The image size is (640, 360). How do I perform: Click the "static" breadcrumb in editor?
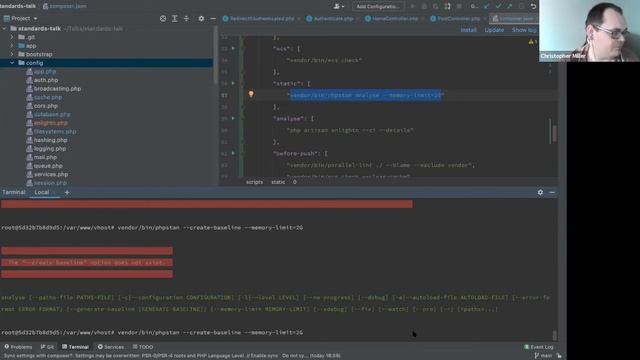(278, 182)
